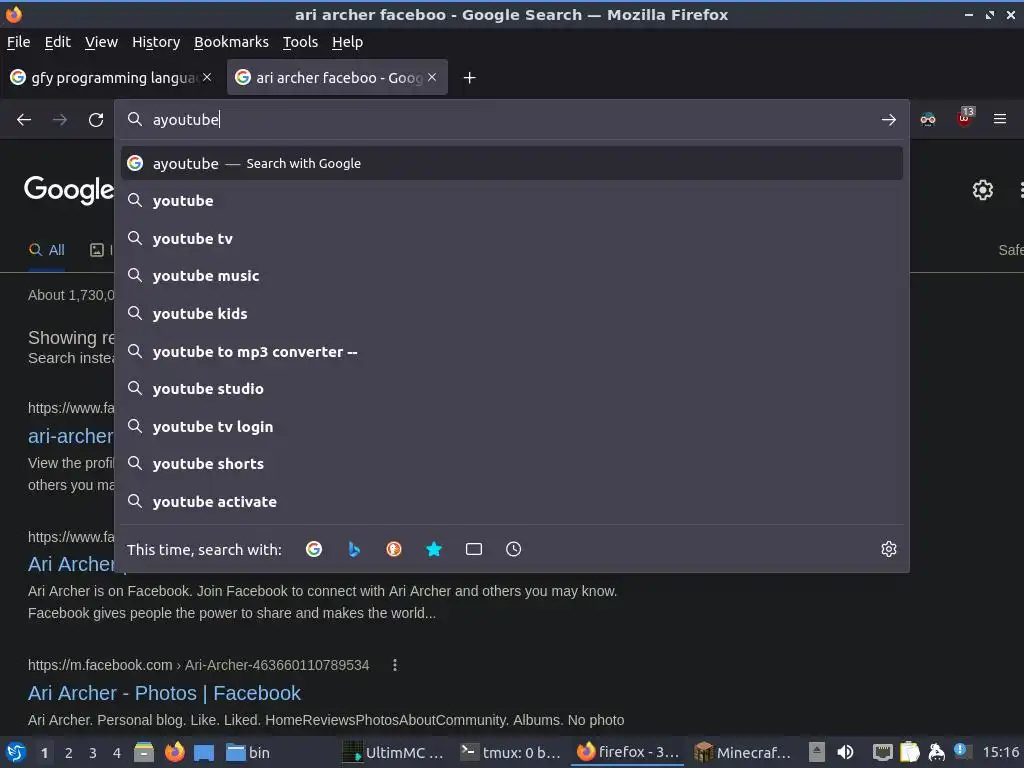1024x768 pixels.
Task: Click the forward navigation arrow
Action: [x=60, y=120]
